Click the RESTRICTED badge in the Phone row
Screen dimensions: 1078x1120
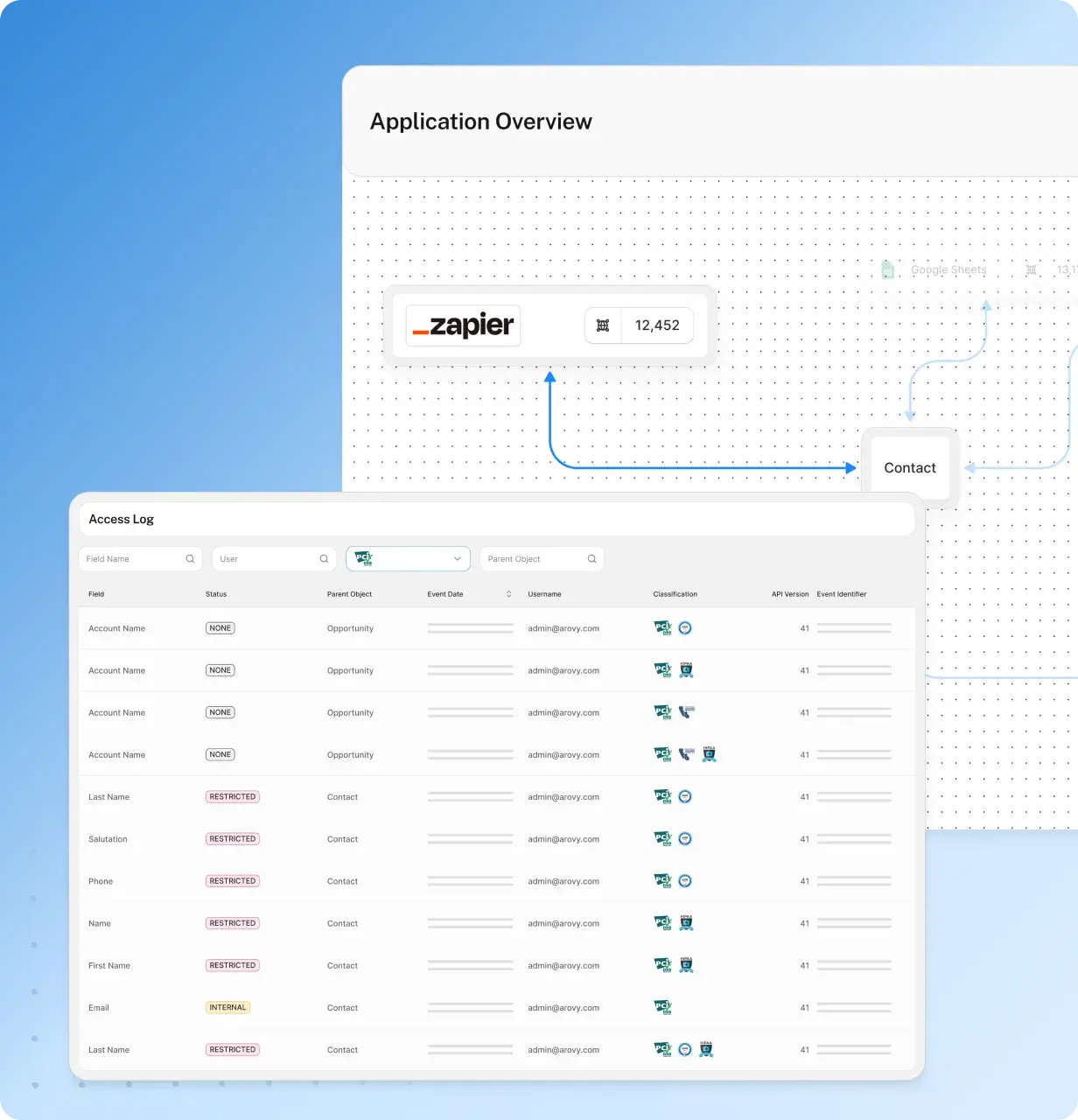233,881
